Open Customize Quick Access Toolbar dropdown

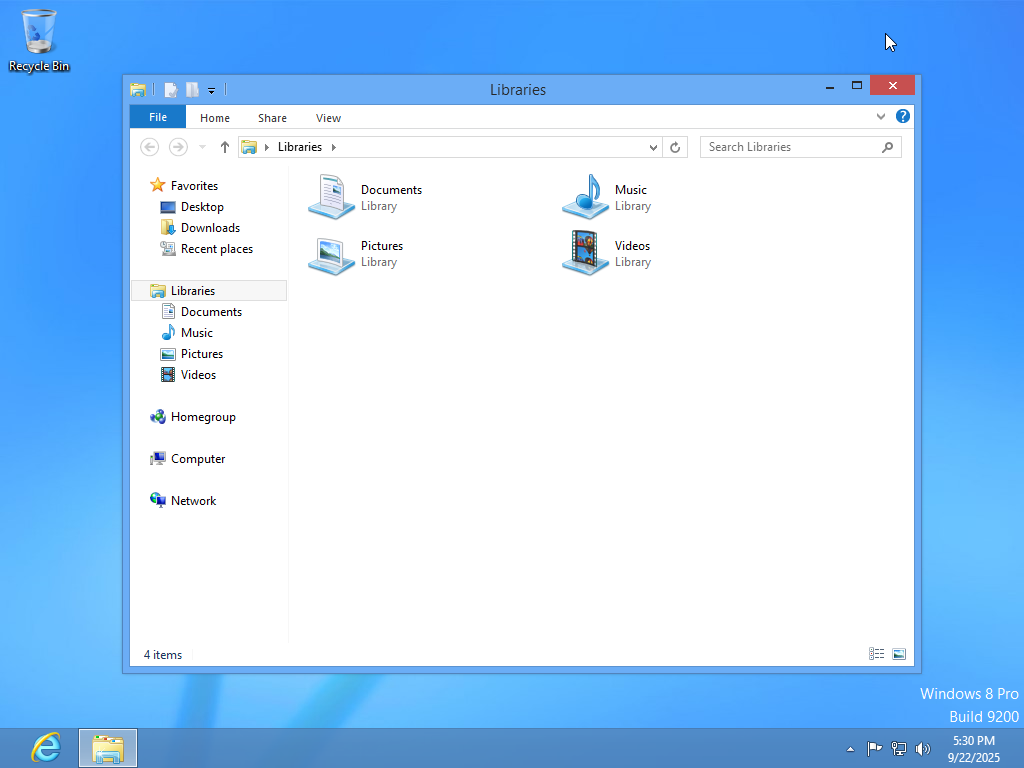tap(211, 90)
